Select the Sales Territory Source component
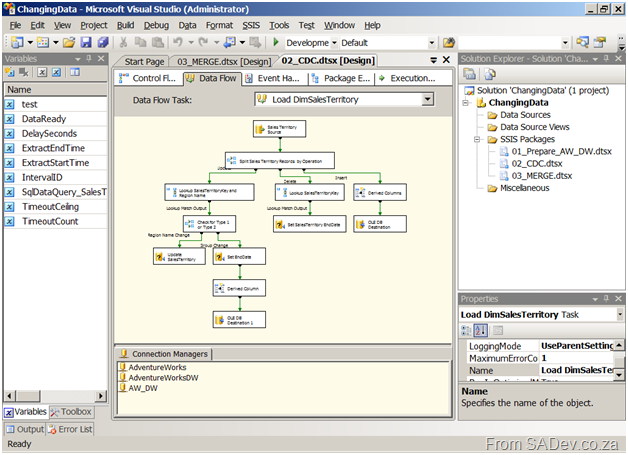628x455 pixels. (280, 129)
